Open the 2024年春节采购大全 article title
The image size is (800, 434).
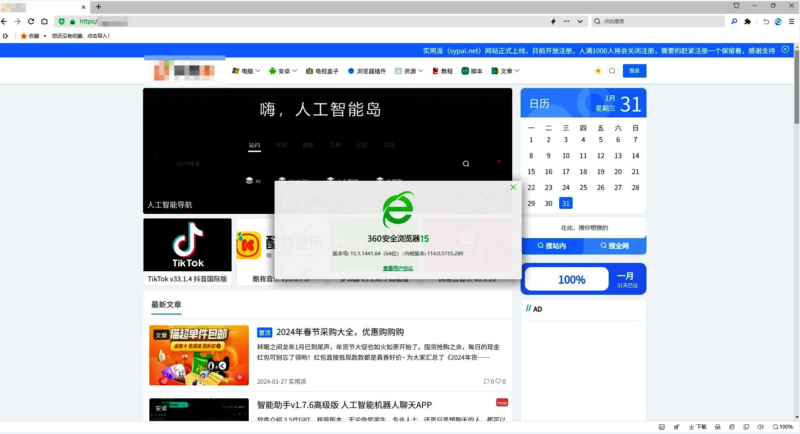point(340,332)
